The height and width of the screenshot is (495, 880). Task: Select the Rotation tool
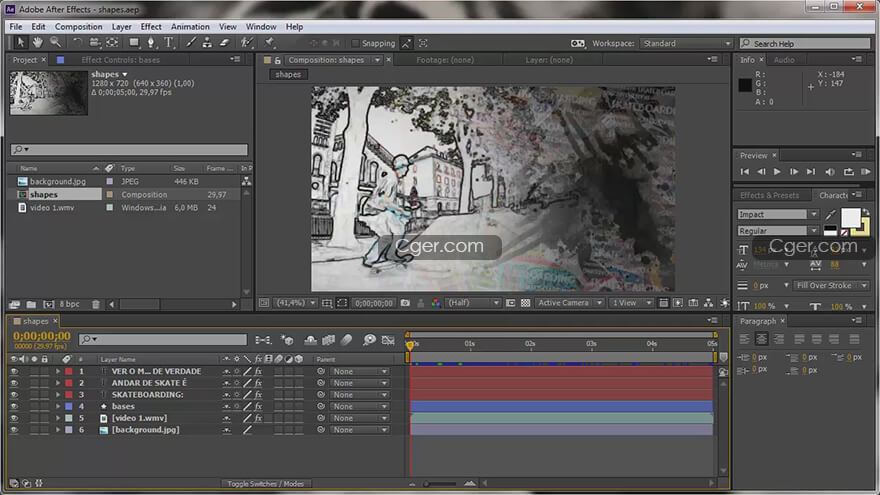pos(77,43)
